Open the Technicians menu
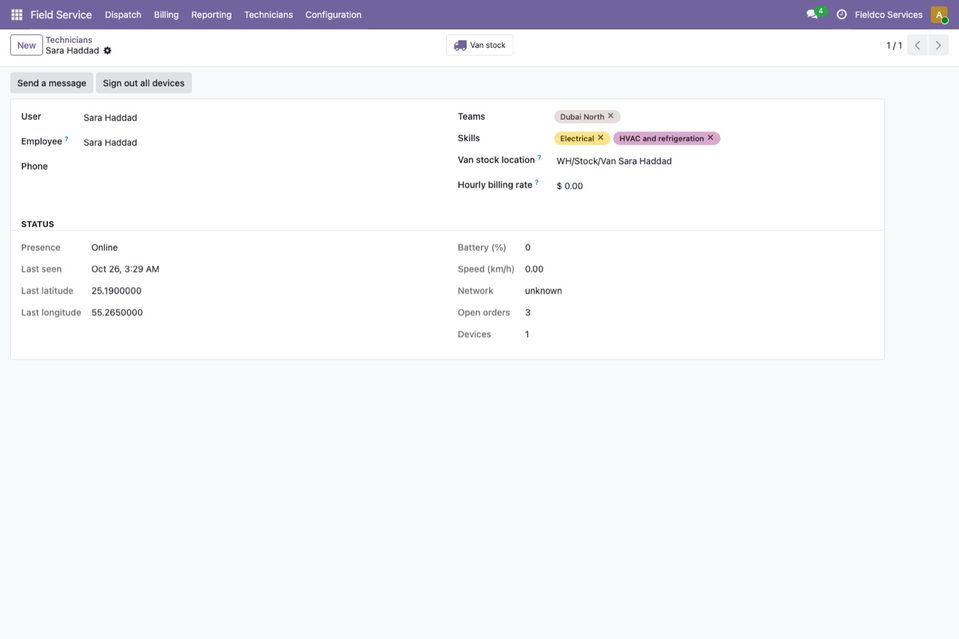 [x=268, y=15]
